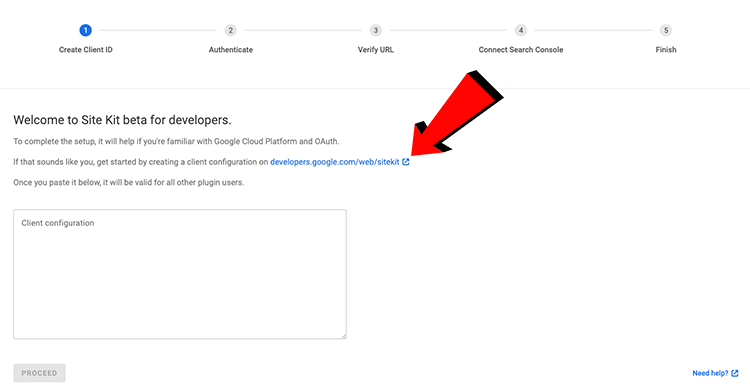Select the Verify URL step label
The height and width of the screenshot is (392, 750).
pos(375,50)
